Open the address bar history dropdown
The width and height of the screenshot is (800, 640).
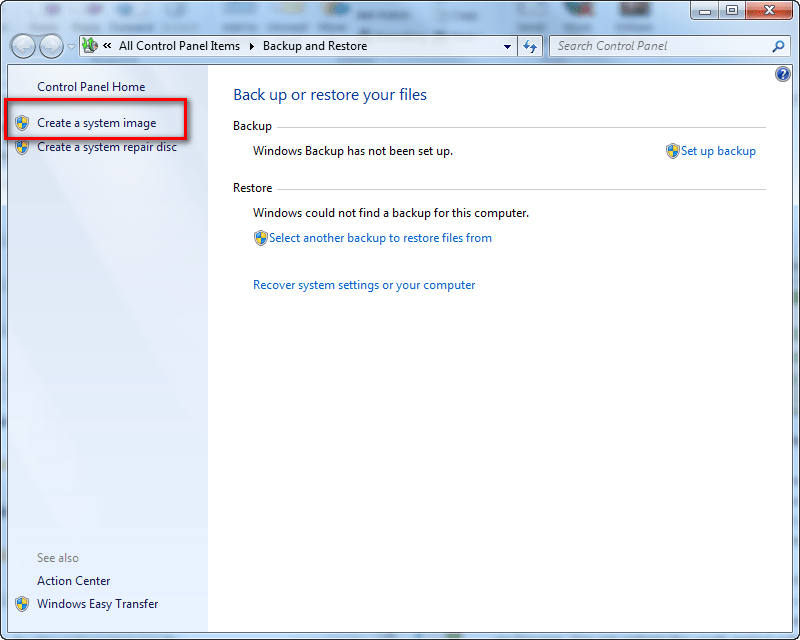click(507, 46)
